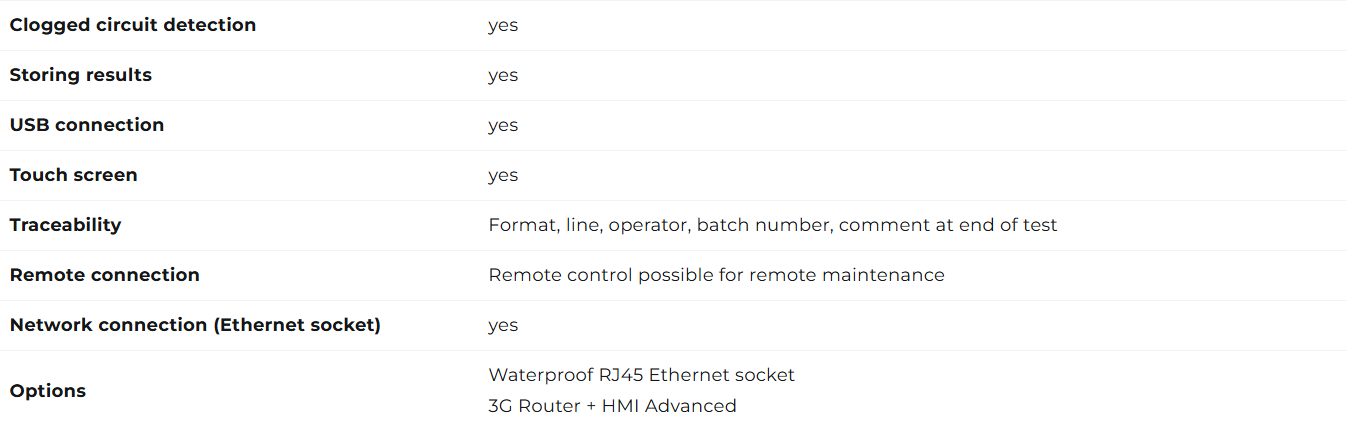The height and width of the screenshot is (430, 1347).
Task: Click the "Network connection (Ethernet socket)" label
Action: [196, 325]
